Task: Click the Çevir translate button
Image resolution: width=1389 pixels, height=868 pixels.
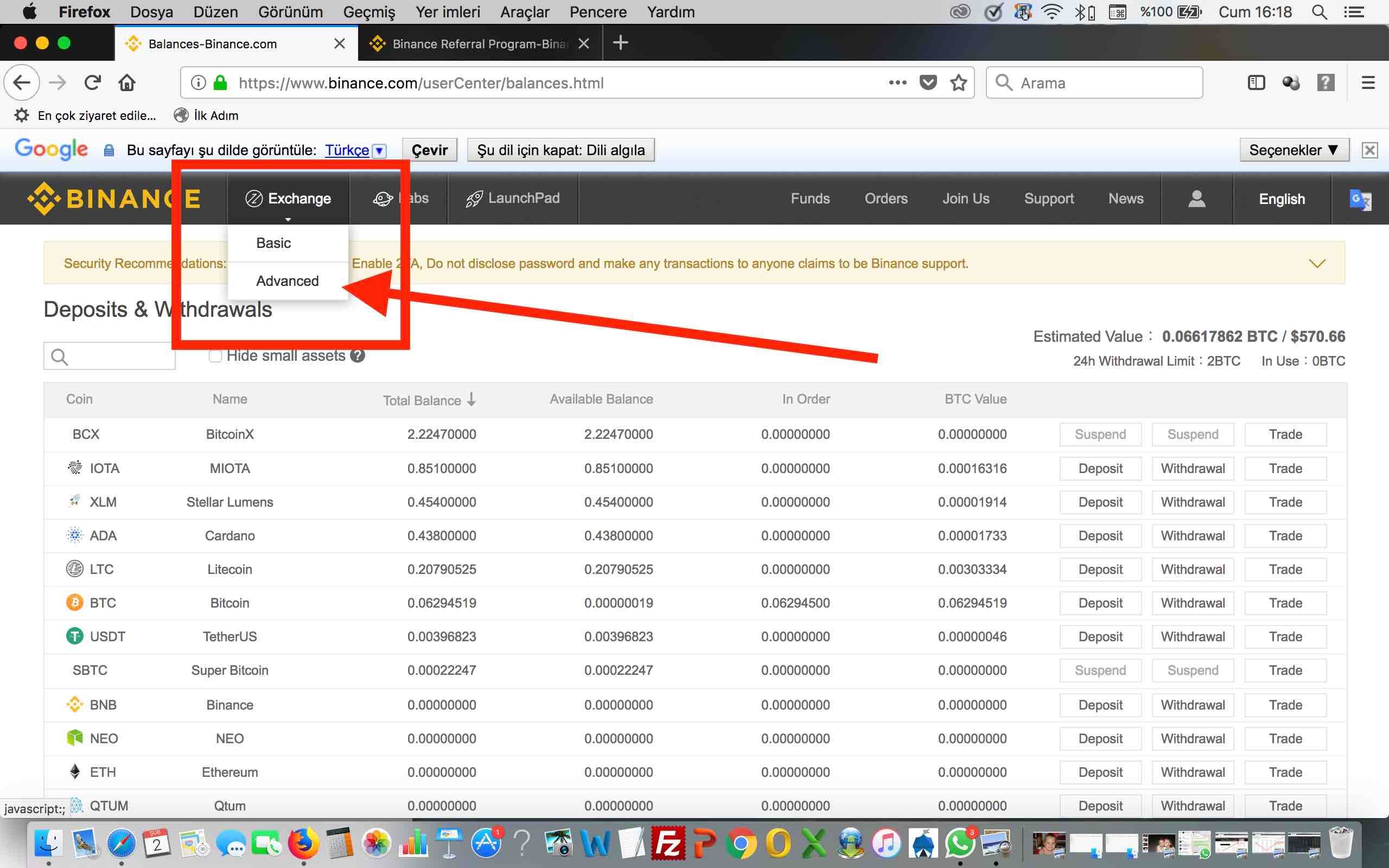Action: 429,150
